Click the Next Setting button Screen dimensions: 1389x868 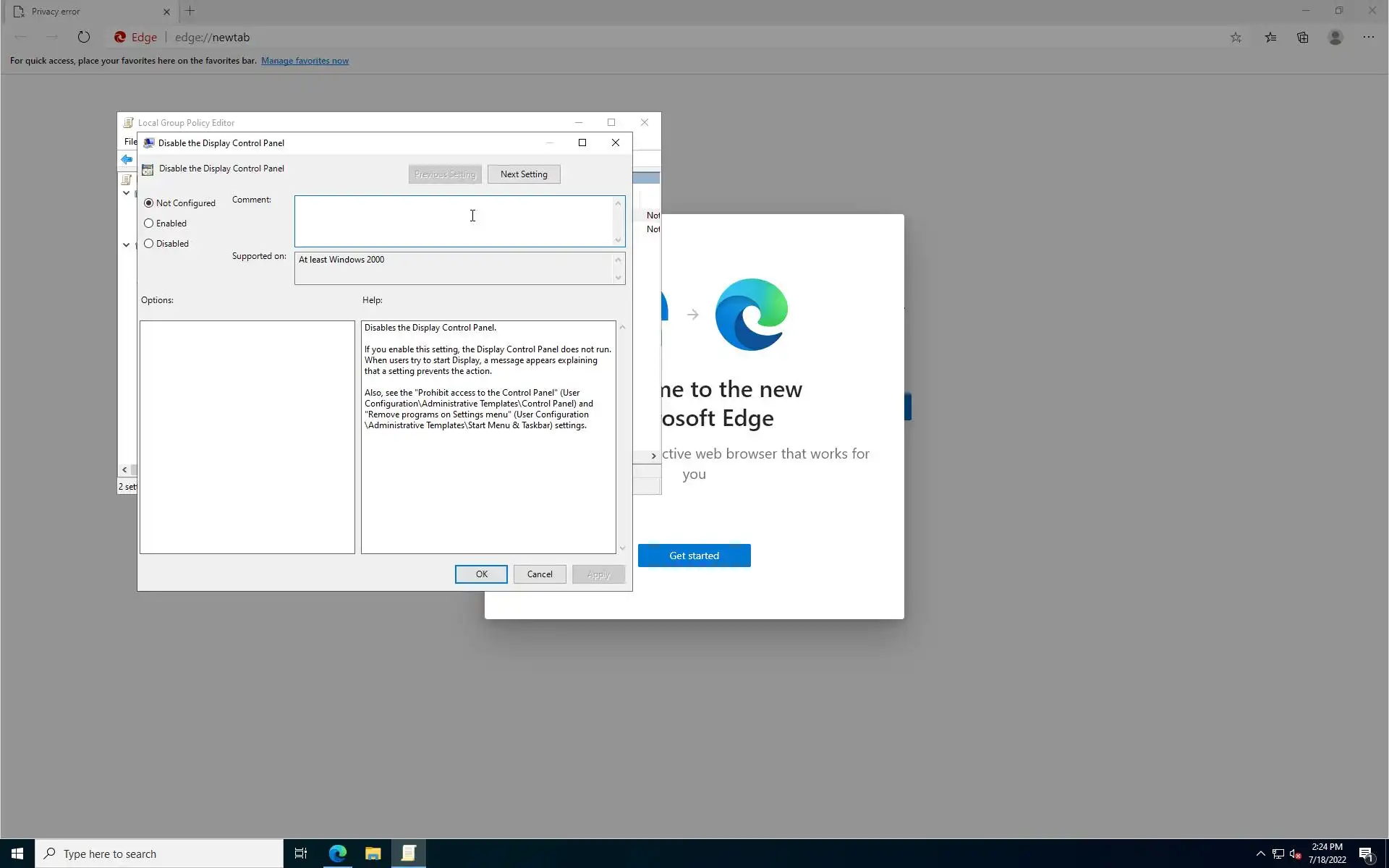[x=523, y=174]
